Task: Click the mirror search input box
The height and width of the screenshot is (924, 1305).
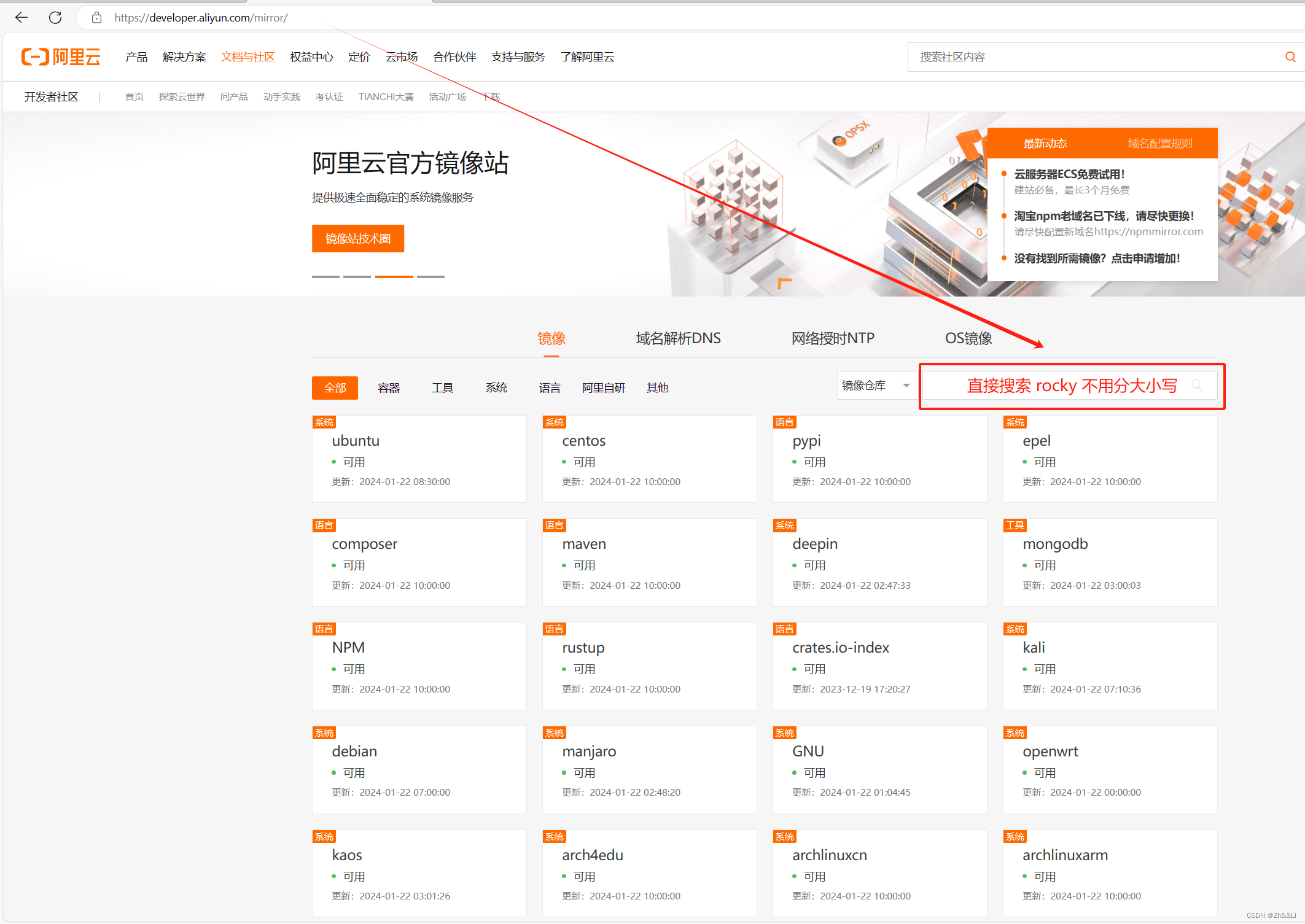Action: click(1070, 386)
